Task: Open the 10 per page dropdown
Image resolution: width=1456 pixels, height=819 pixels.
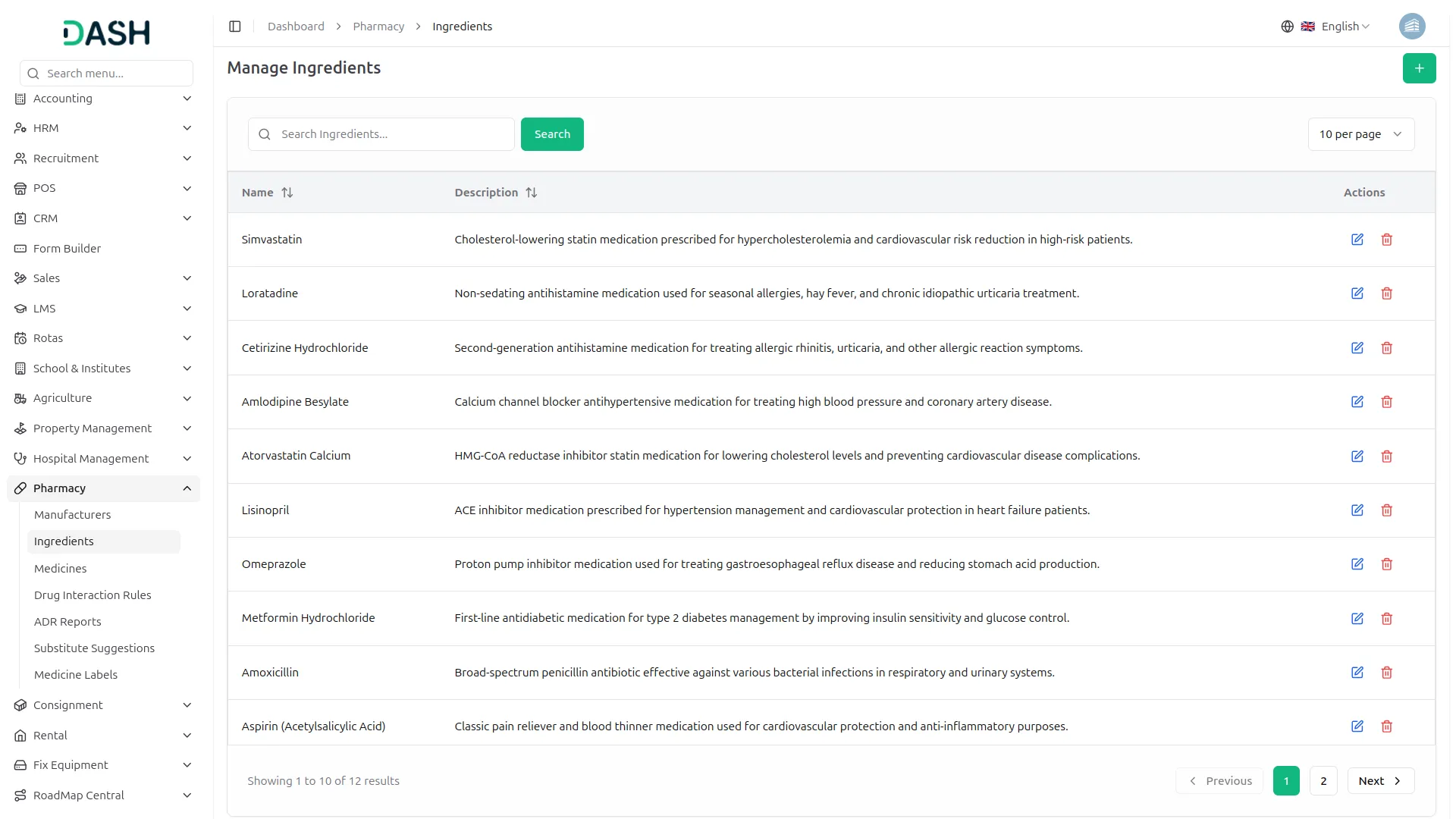Action: (1360, 134)
